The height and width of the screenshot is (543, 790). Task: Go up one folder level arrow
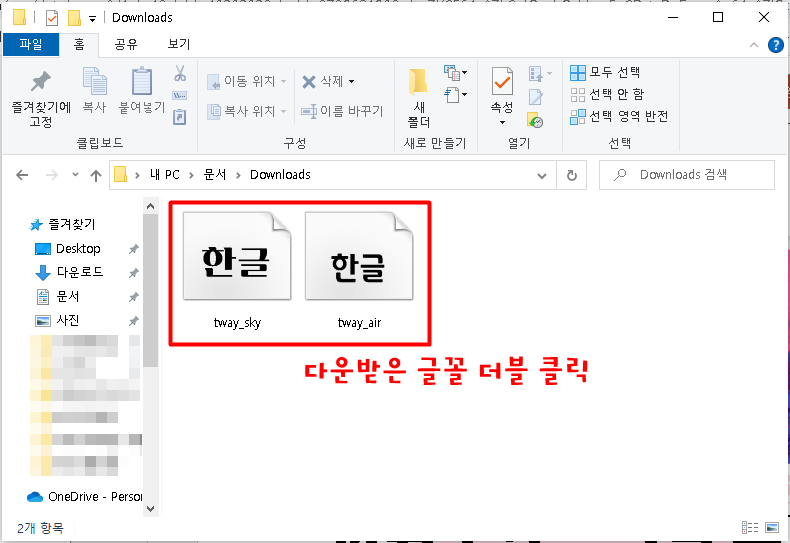coord(96,175)
